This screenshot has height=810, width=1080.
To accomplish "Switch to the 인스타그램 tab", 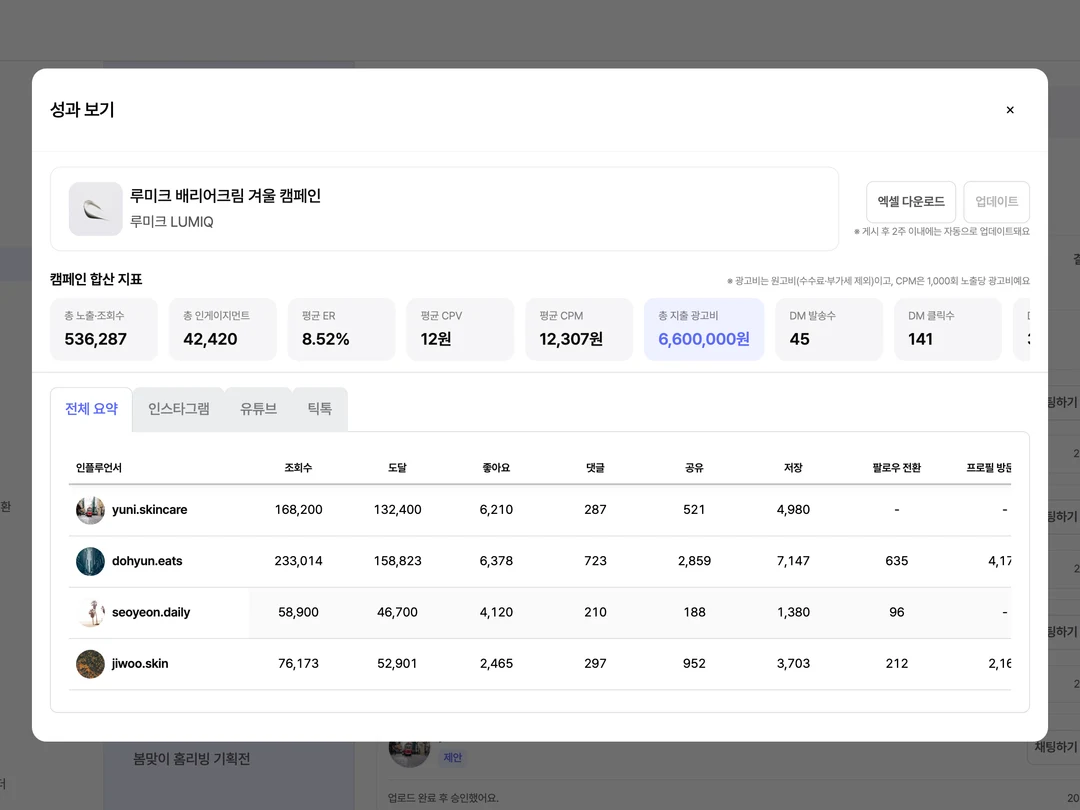I will (178, 409).
